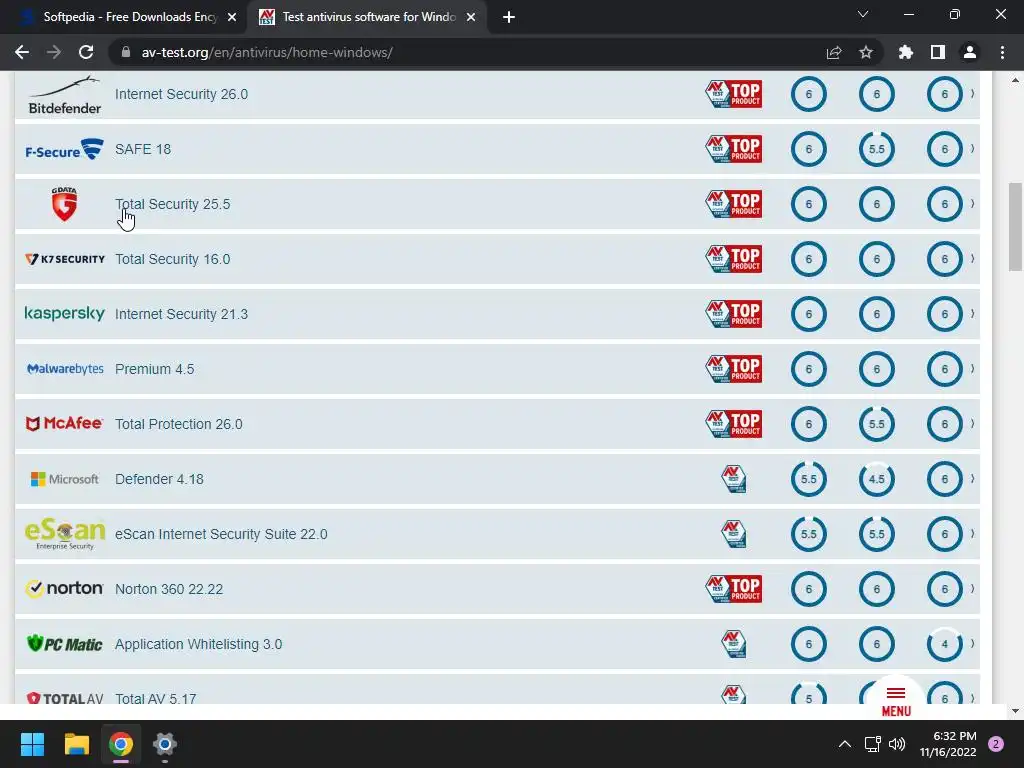The height and width of the screenshot is (768, 1024).
Task: Click Bitdefender's TOP PRODUCT badge
Action: click(733, 94)
